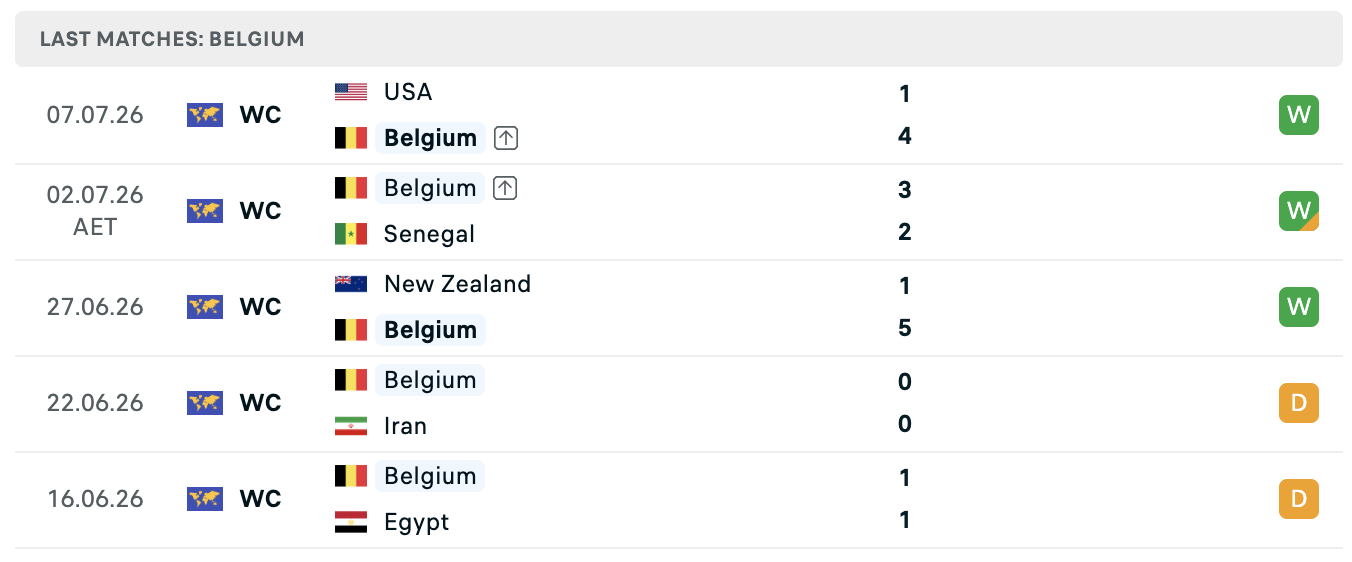The image size is (1352, 562).
Task: Open the New Zealand team link
Action: click(457, 284)
